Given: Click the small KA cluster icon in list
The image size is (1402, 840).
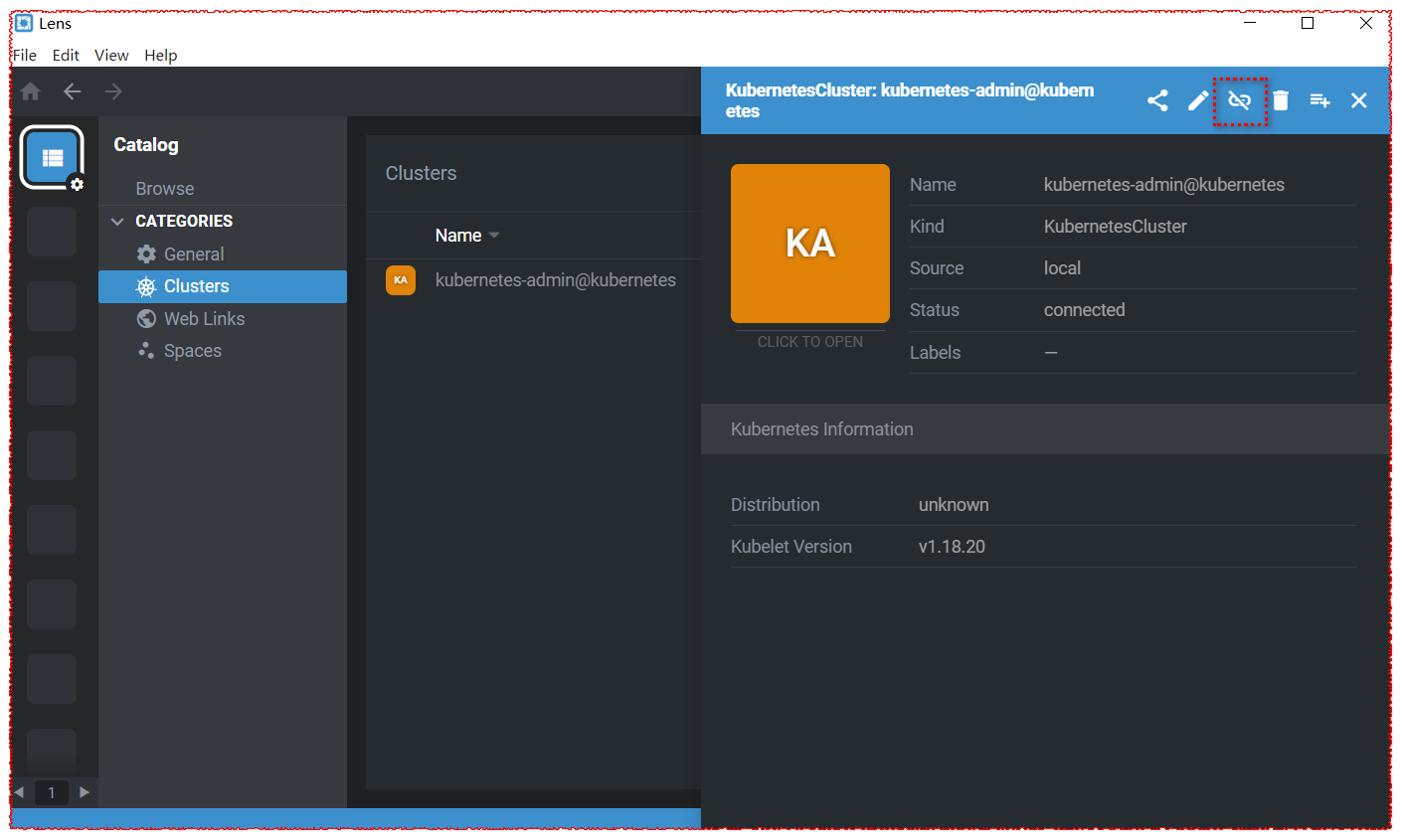Looking at the screenshot, I should (401, 280).
